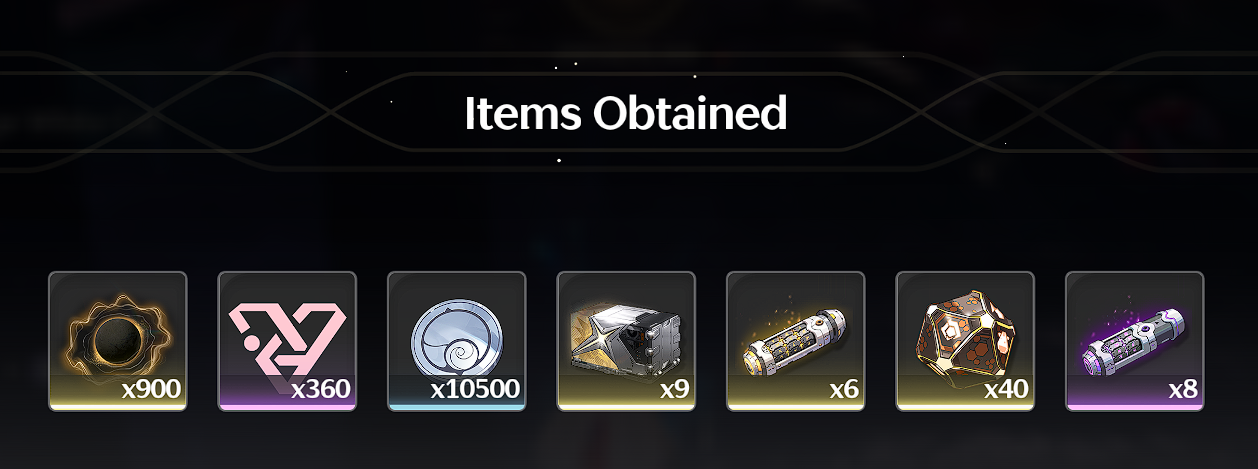Click the yellow rarity bar under x40
Viewport: 1258px width, 469px height.
point(965,407)
